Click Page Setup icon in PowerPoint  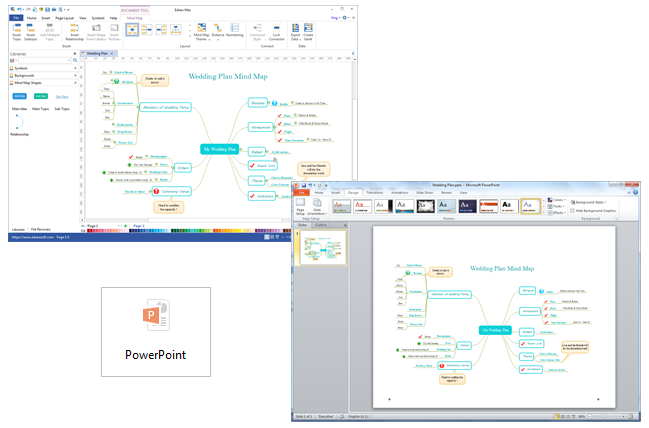tap(300, 205)
